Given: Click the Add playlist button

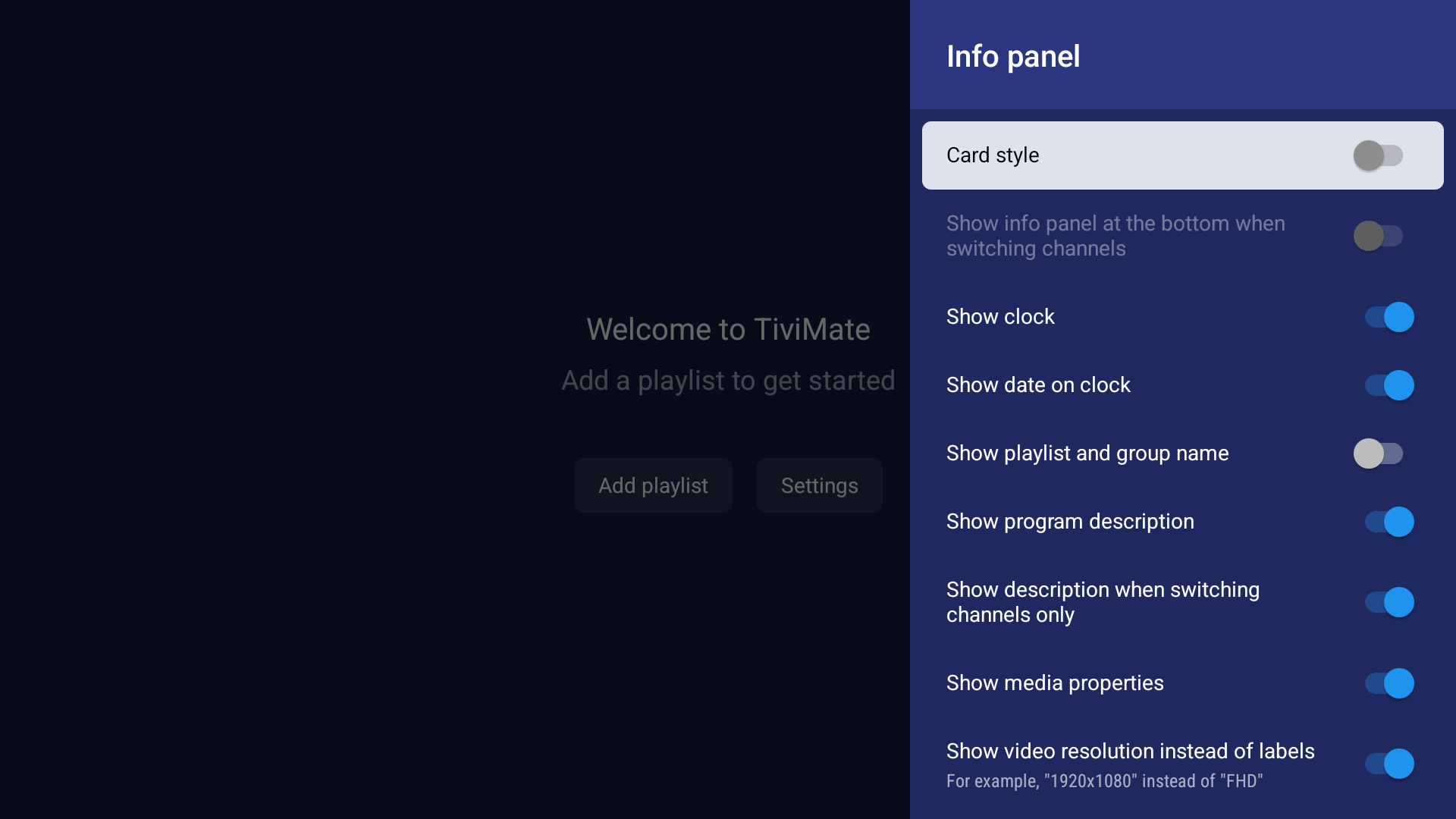Looking at the screenshot, I should click(x=653, y=485).
